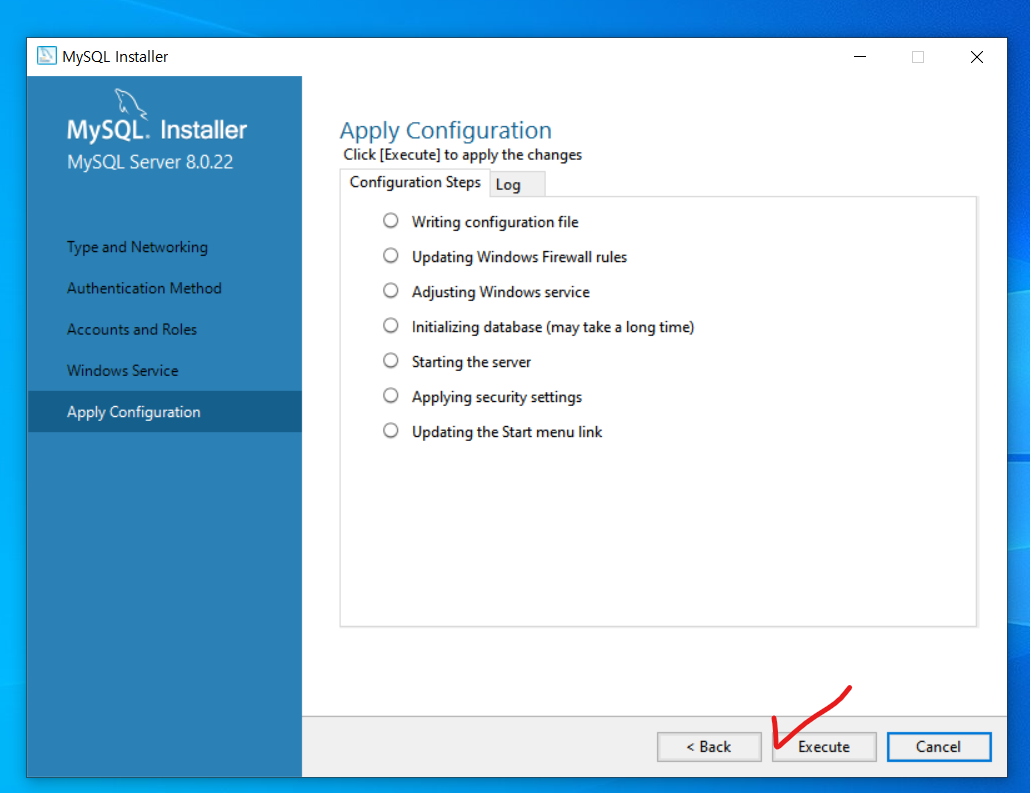Image resolution: width=1030 pixels, height=793 pixels.
Task: Click the 'Adjusting Windows service' text
Action: tap(501, 292)
